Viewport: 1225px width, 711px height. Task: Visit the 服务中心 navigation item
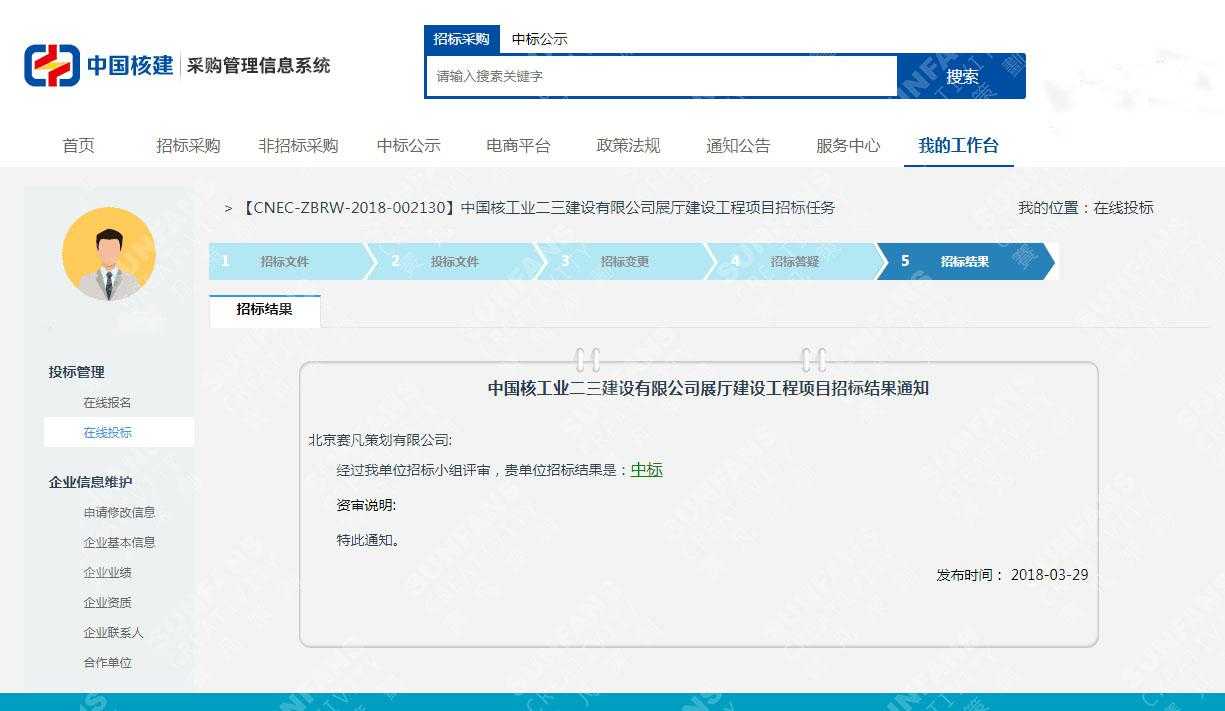(848, 146)
